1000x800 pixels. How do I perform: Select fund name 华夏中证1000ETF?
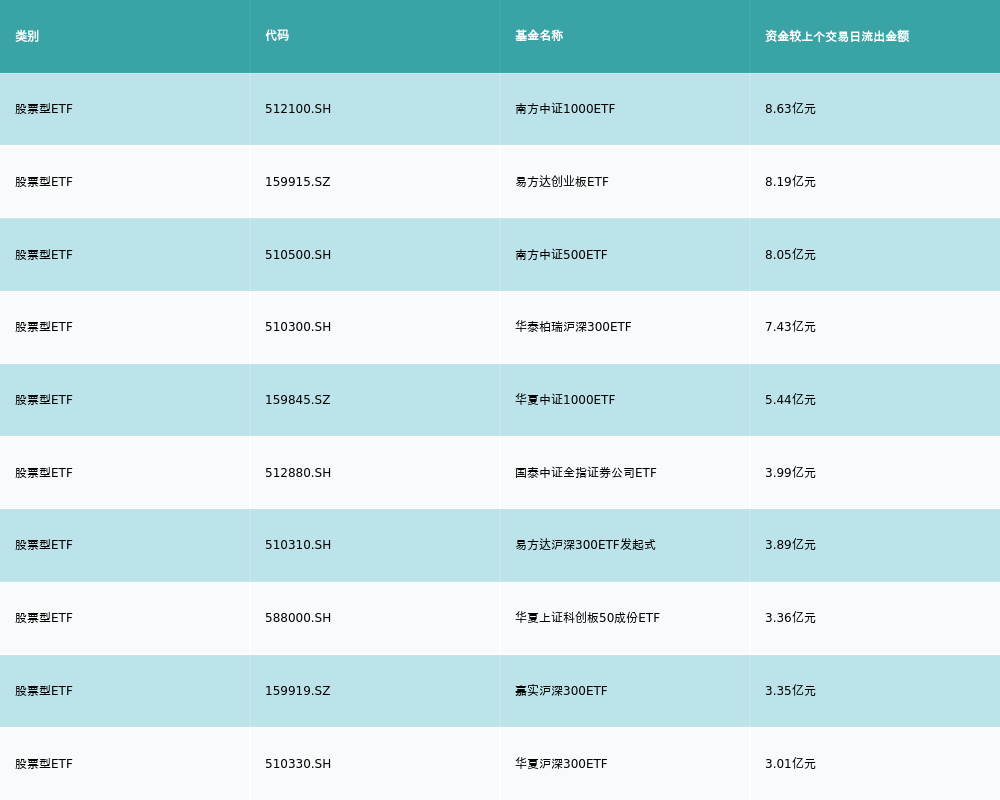[x=565, y=400]
